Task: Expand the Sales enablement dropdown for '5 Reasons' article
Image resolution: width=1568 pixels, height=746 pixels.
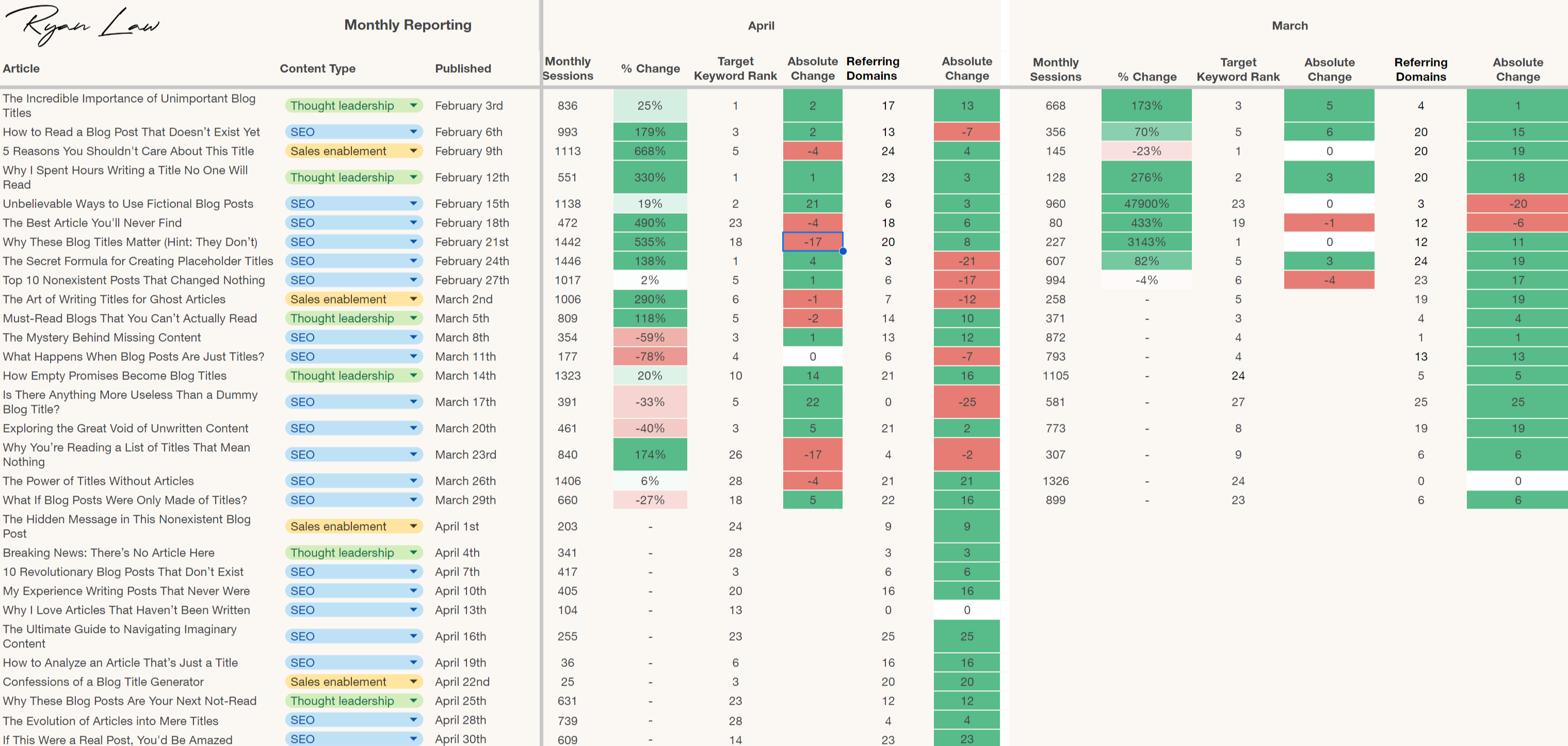Action: point(413,151)
